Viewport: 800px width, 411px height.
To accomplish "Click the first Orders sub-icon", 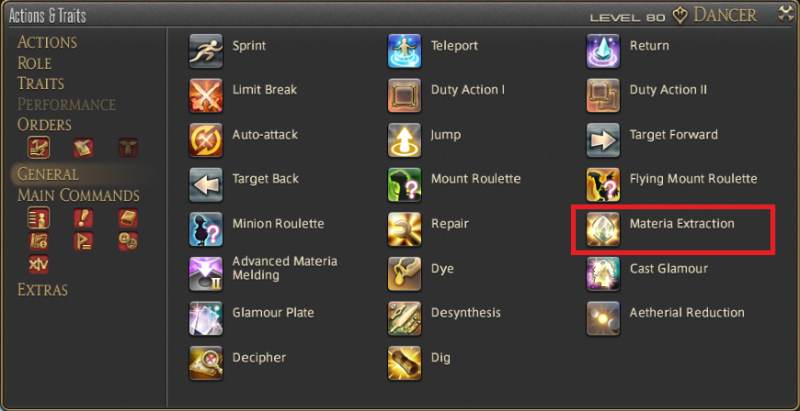I will click(x=39, y=147).
